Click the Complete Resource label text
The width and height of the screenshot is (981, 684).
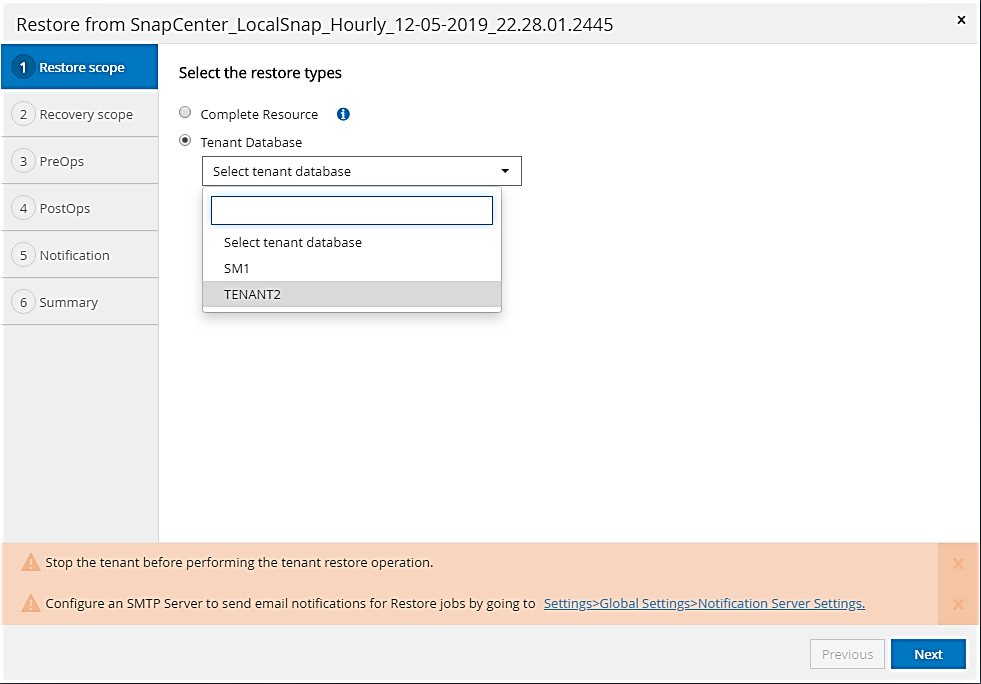259,115
